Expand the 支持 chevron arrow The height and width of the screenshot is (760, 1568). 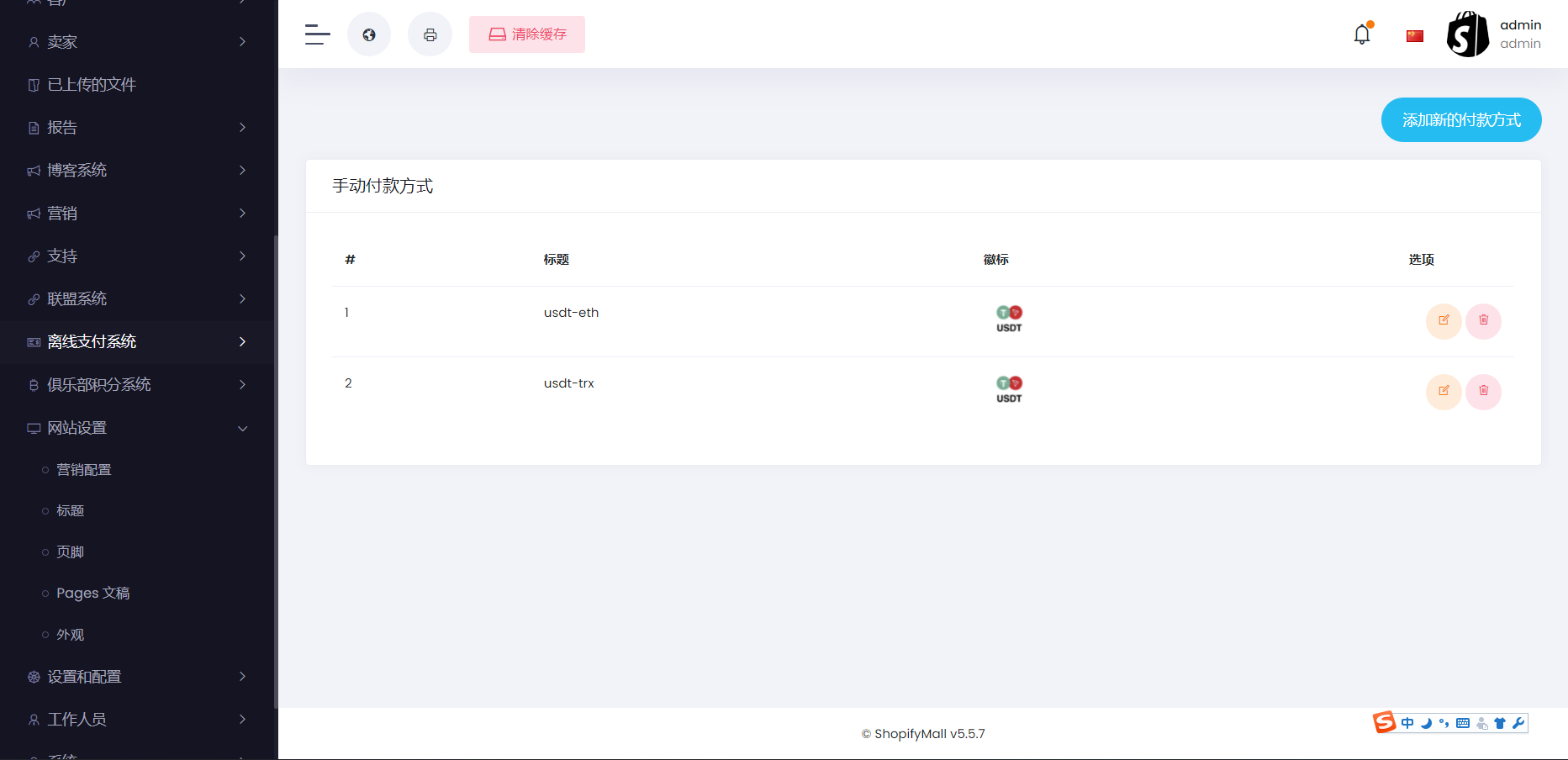[x=242, y=256]
